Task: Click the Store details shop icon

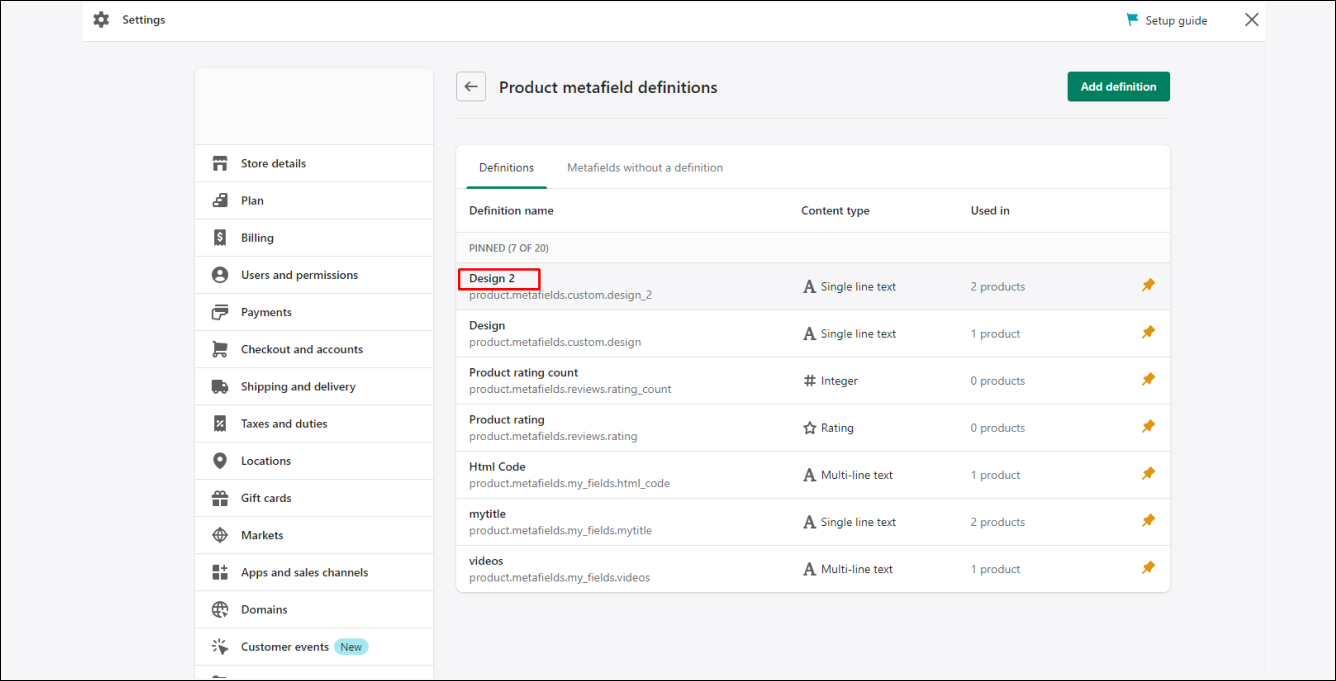Action: click(220, 163)
